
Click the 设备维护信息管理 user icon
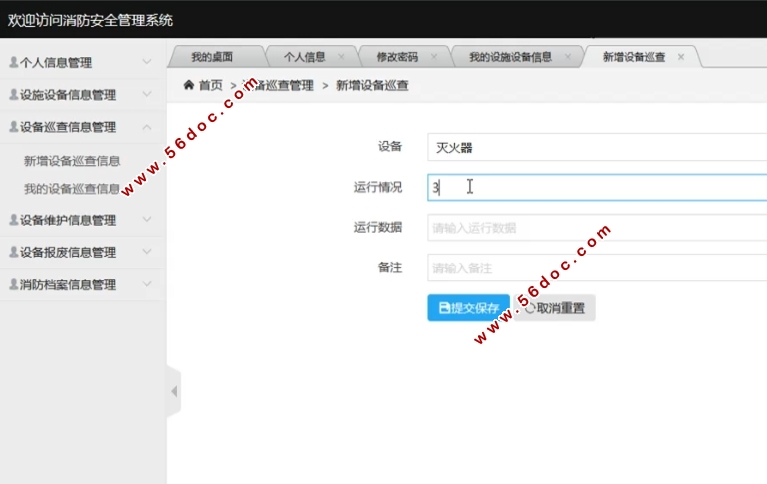14,220
